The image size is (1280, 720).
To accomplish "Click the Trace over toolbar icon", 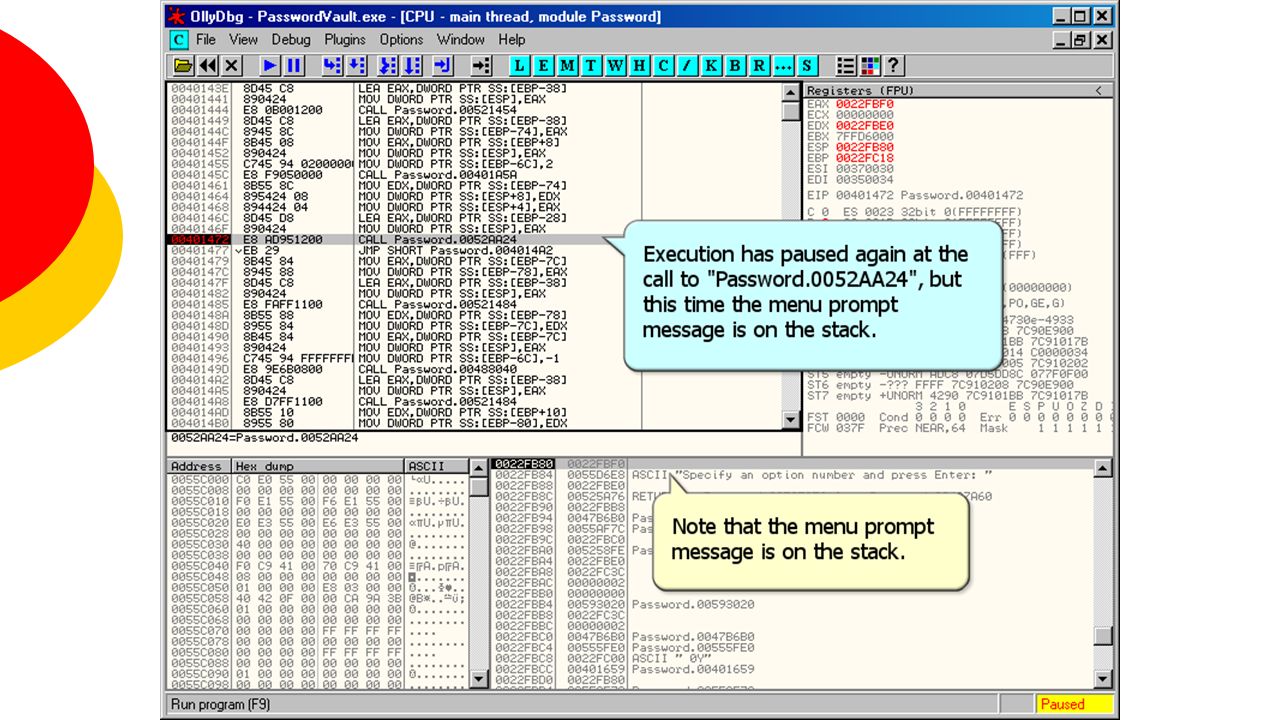I will click(x=413, y=66).
